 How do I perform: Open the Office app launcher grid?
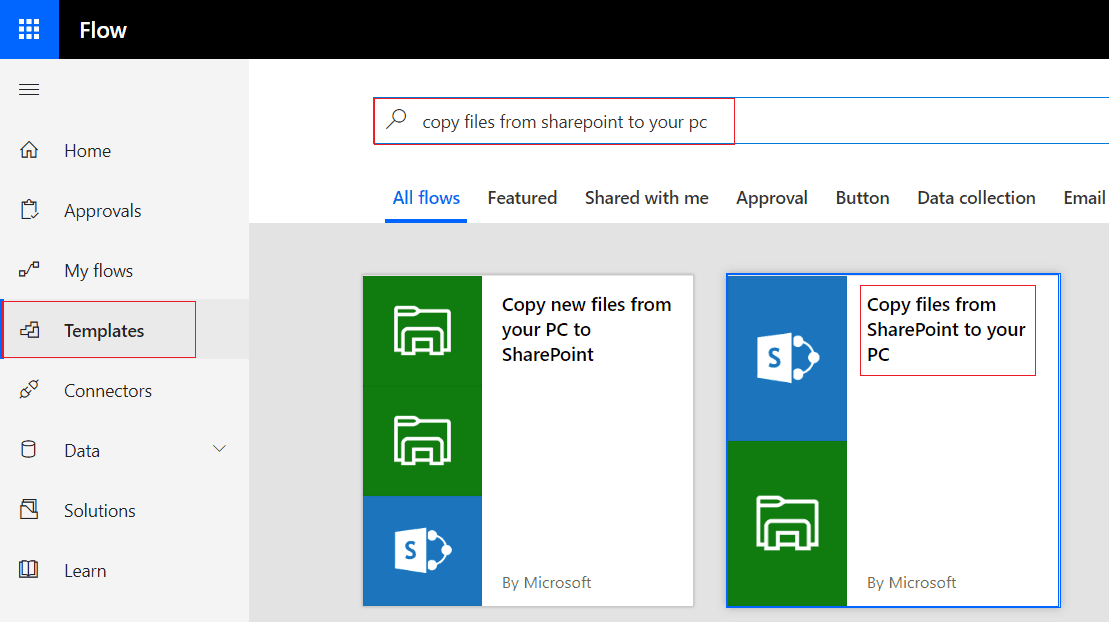click(29, 29)
